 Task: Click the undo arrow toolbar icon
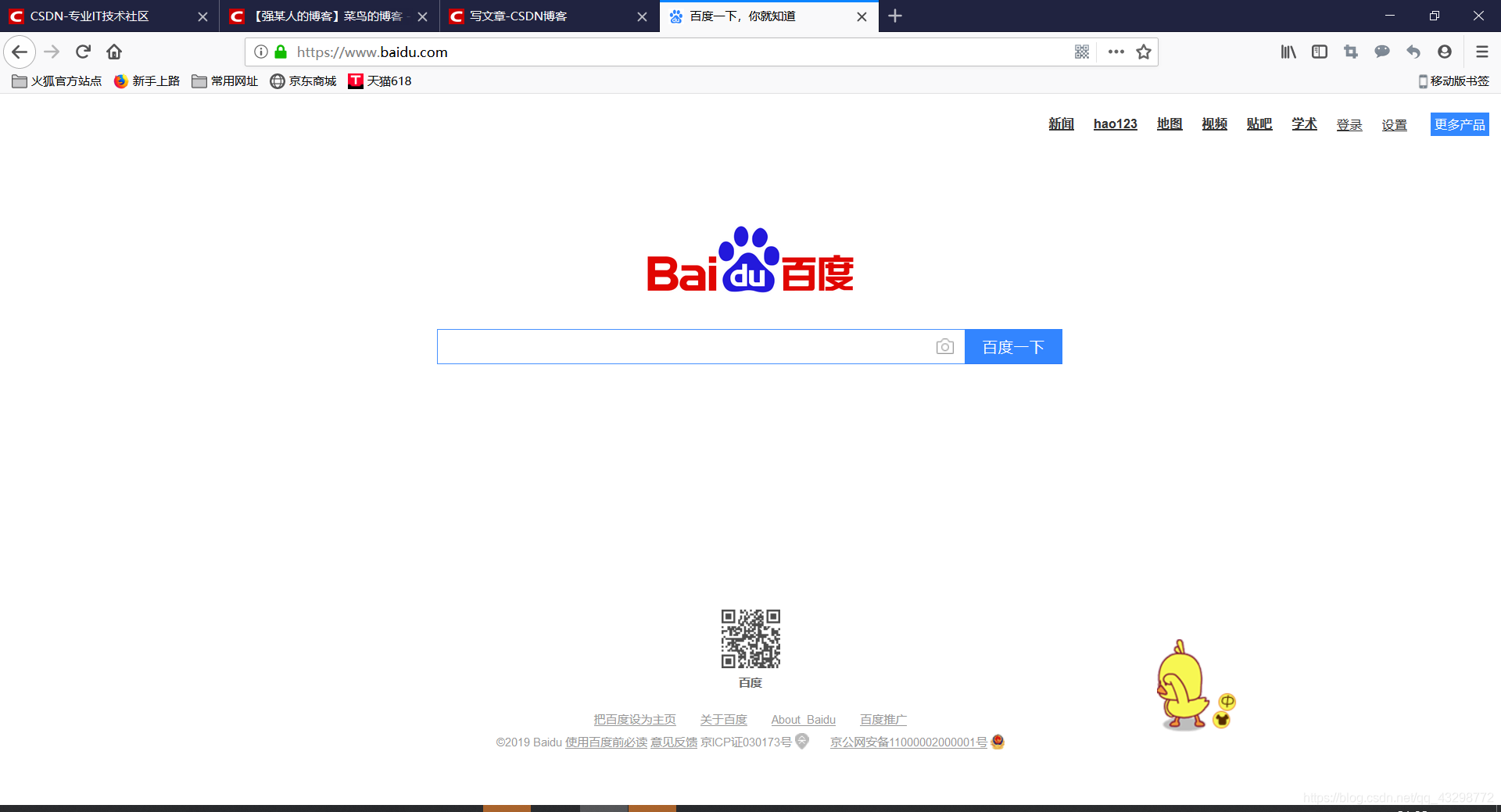1413,52
